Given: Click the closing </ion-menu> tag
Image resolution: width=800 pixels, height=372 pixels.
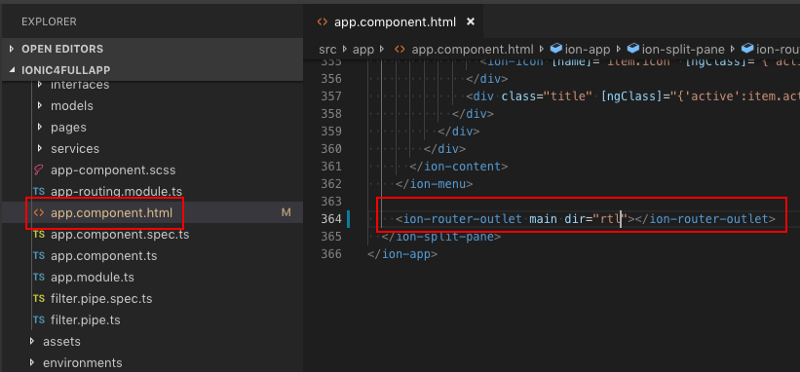Looking at the screenshot, I should tap(435, 184).
